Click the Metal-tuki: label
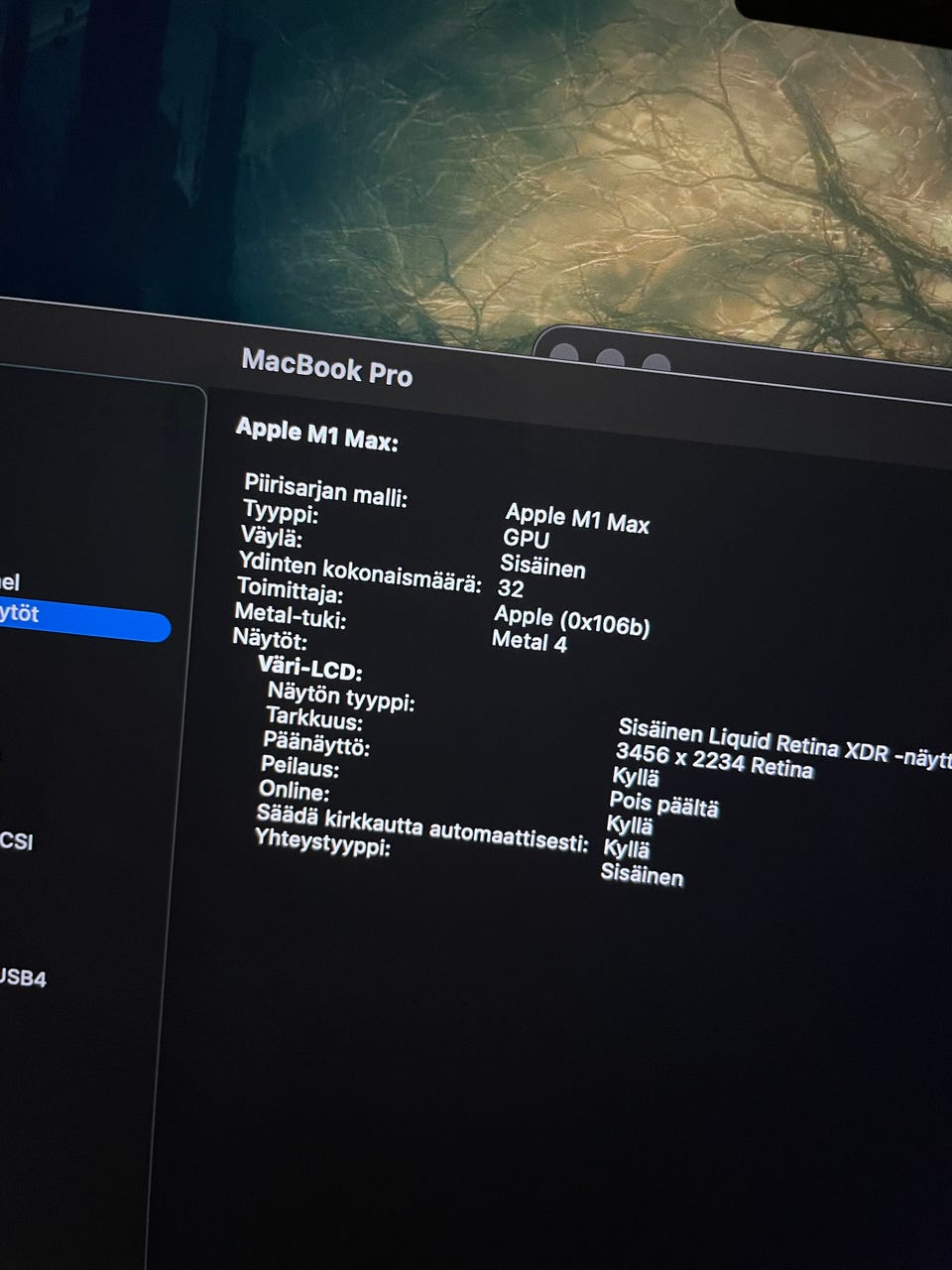The height and width of the screenshot is (1270, 952). [x=290, y=615]
